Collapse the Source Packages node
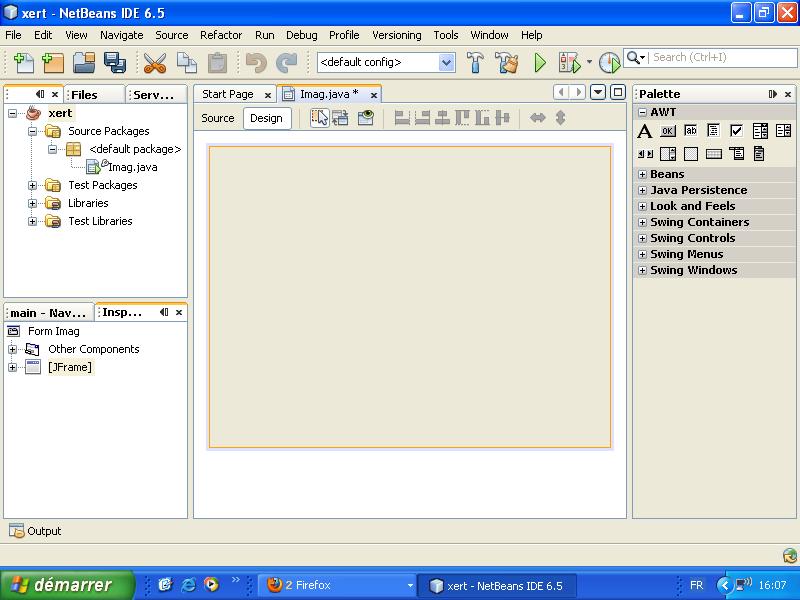The width and height of the screenshot is (800, 600). point(32,131)
